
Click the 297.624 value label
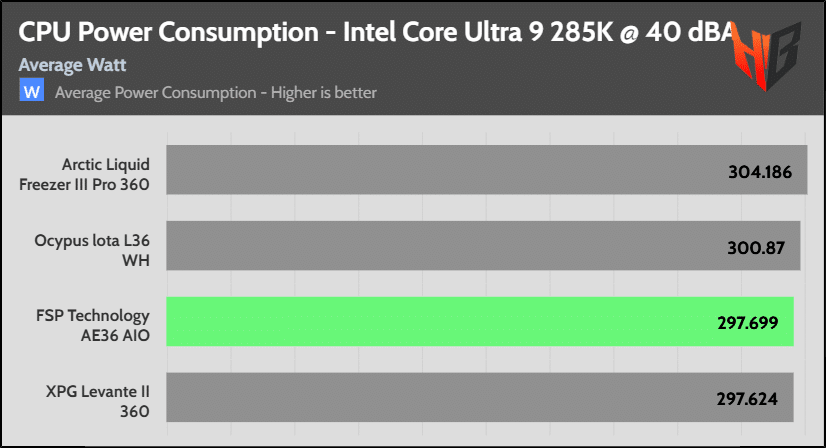pos(747,399)
